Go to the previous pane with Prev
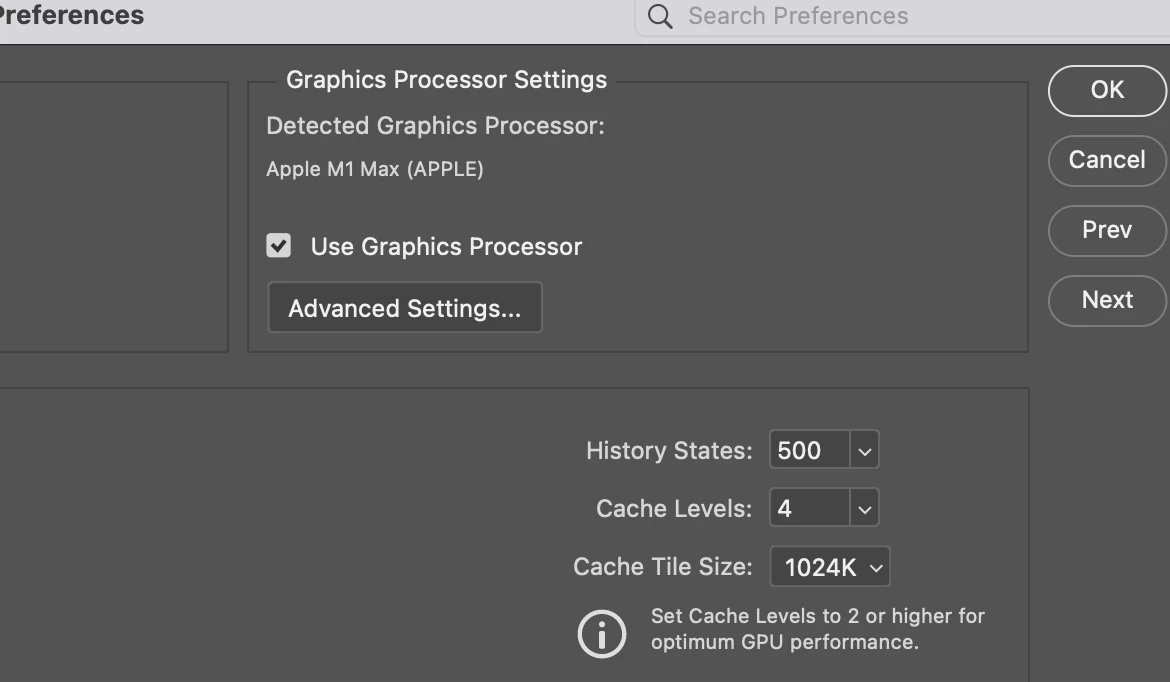The height and width of the screenshot is (682, 1170). 1107,230
